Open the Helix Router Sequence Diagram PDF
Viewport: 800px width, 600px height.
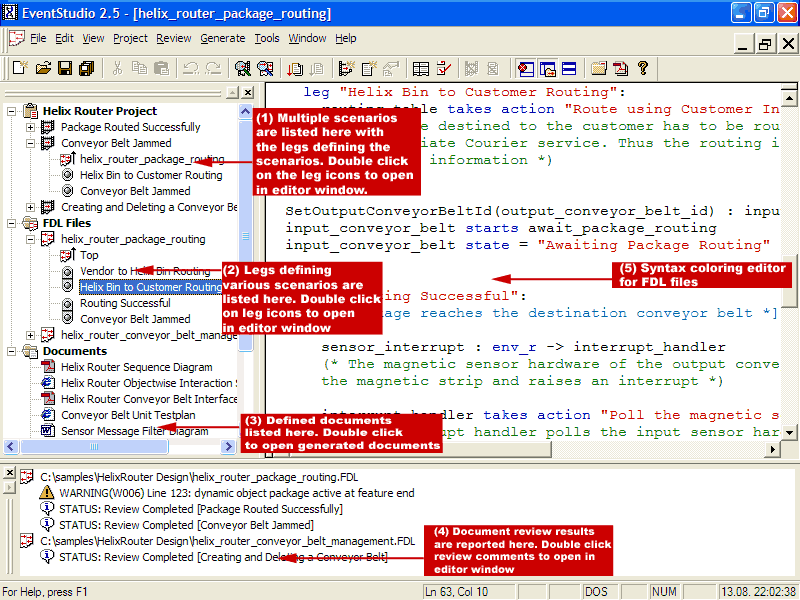click(x=137, y=367)
